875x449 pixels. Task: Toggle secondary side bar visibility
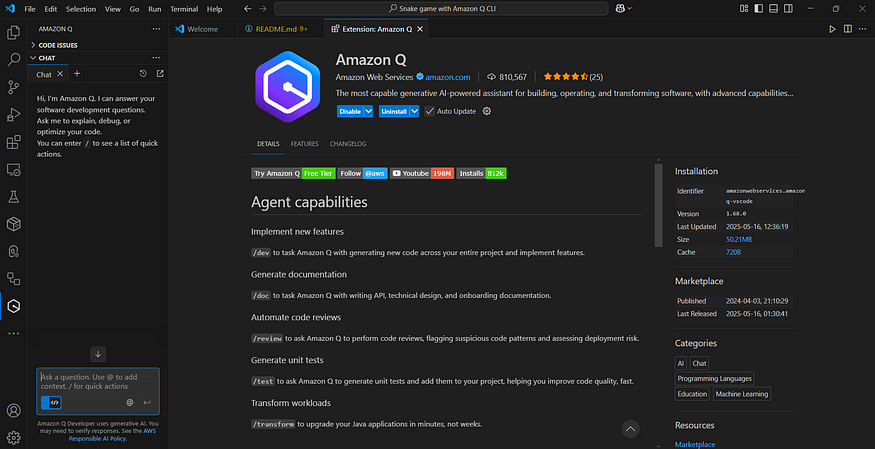click(x=787, y=8)
